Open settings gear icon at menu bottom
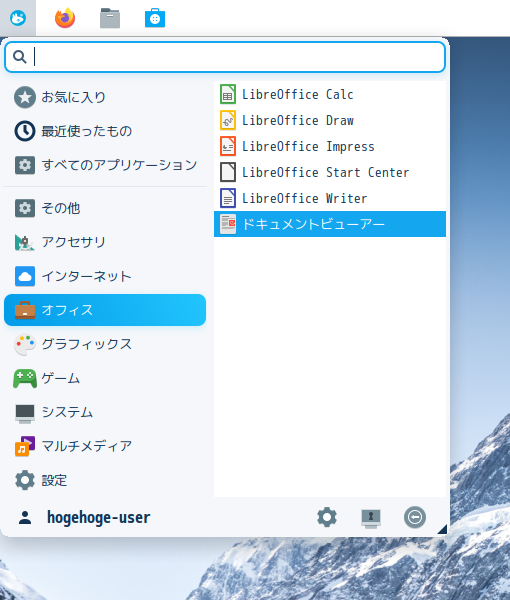The width and height of the screenshot is (510, 600). [x=327, y=517]
